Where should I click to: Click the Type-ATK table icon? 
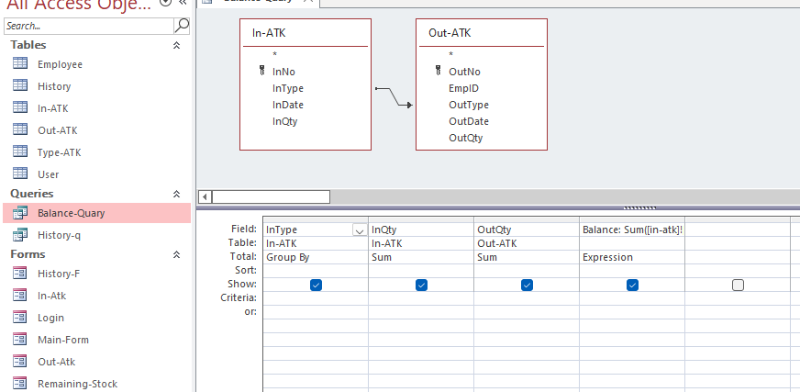click(20, 152)
